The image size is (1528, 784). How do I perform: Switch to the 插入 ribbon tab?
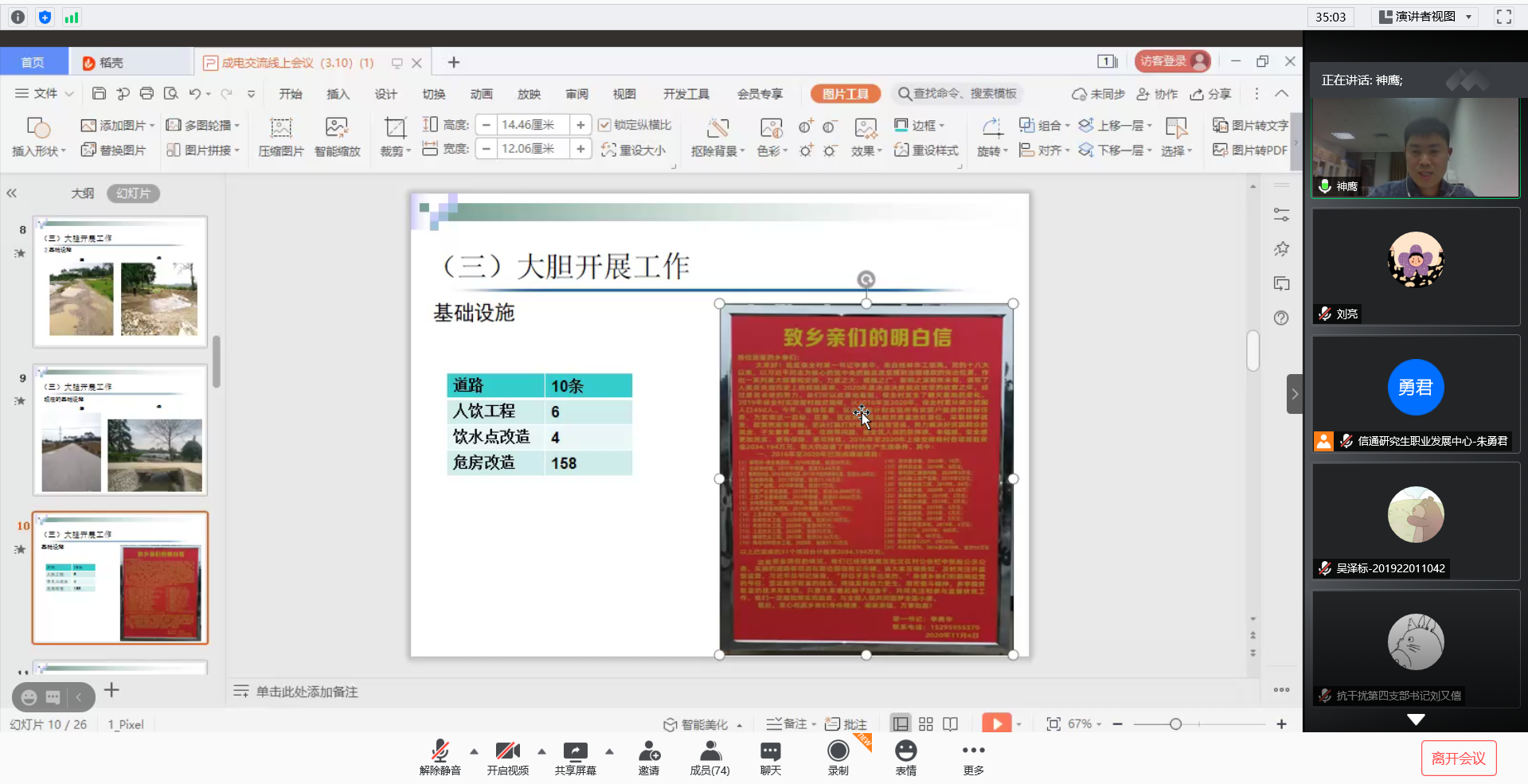point(338,94)
